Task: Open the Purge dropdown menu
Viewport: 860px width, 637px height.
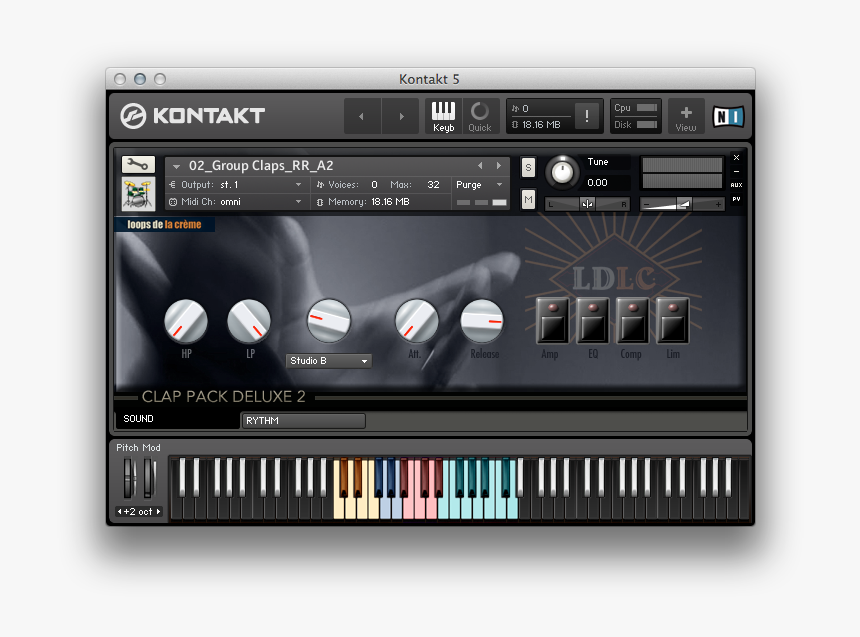Action: [x=478, y=184]
